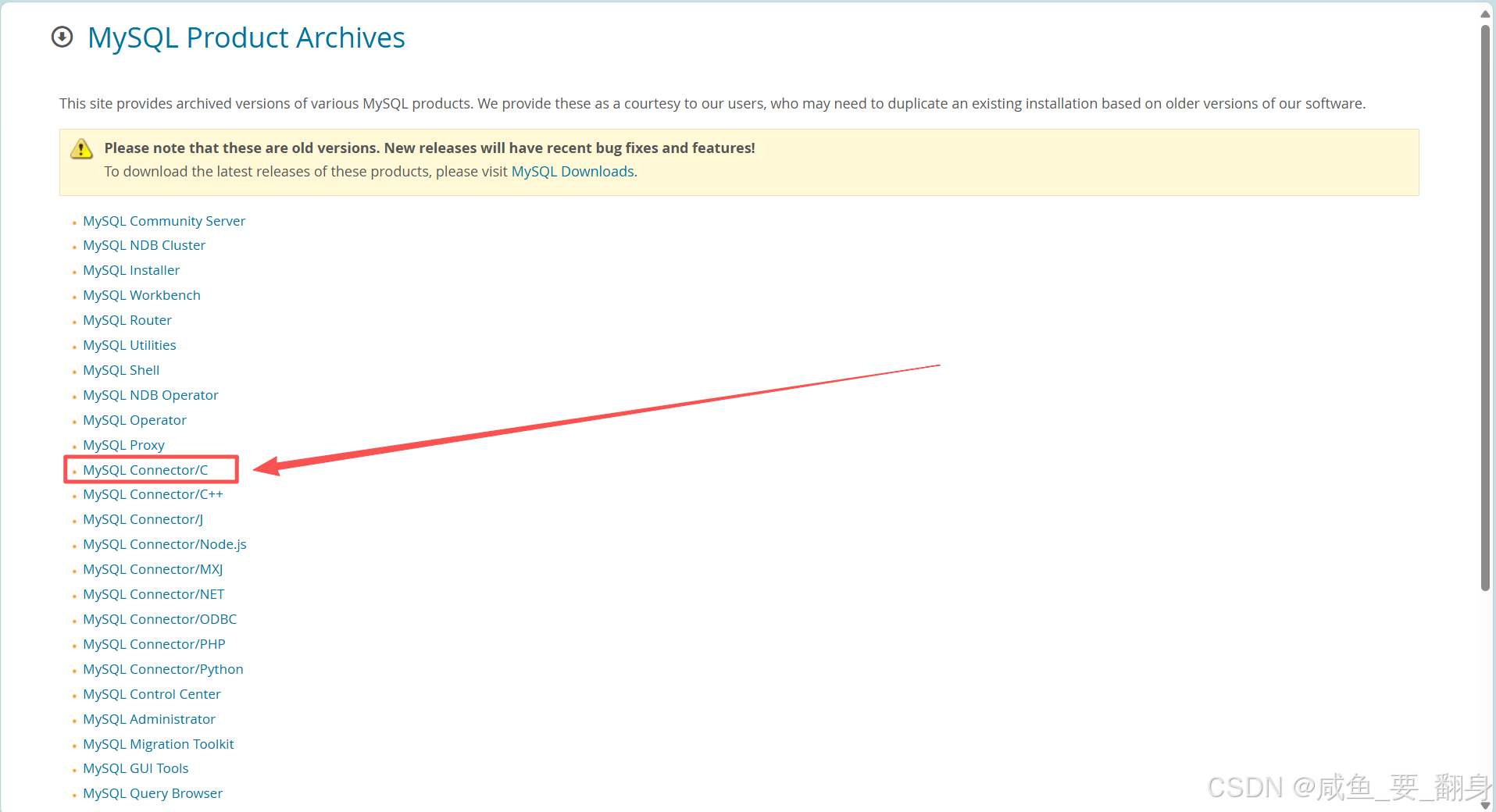Click the warning triangle icon in the notice

click(x=81, y=148)
